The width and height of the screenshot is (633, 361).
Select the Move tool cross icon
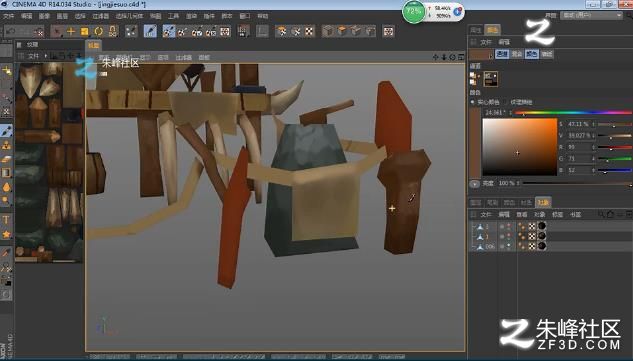(71, 31)
